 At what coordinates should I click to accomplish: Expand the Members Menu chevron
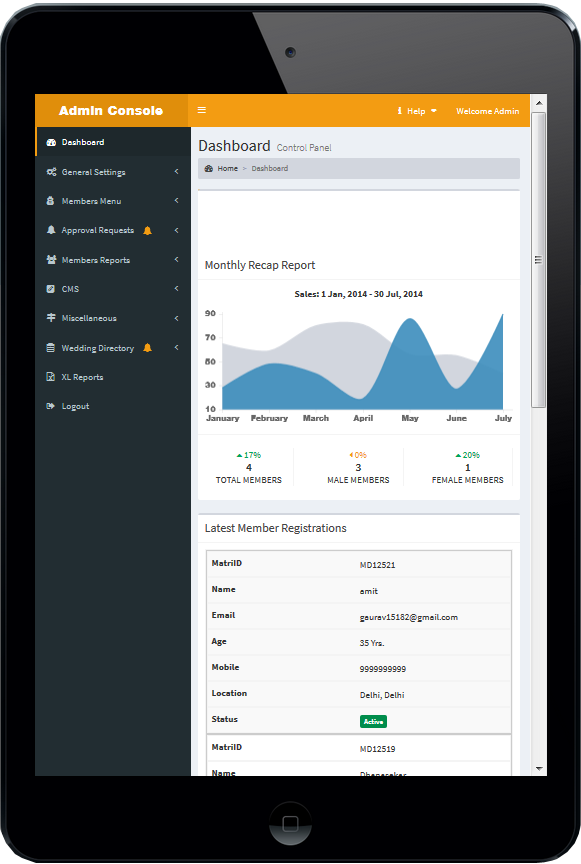pos(176,201)
